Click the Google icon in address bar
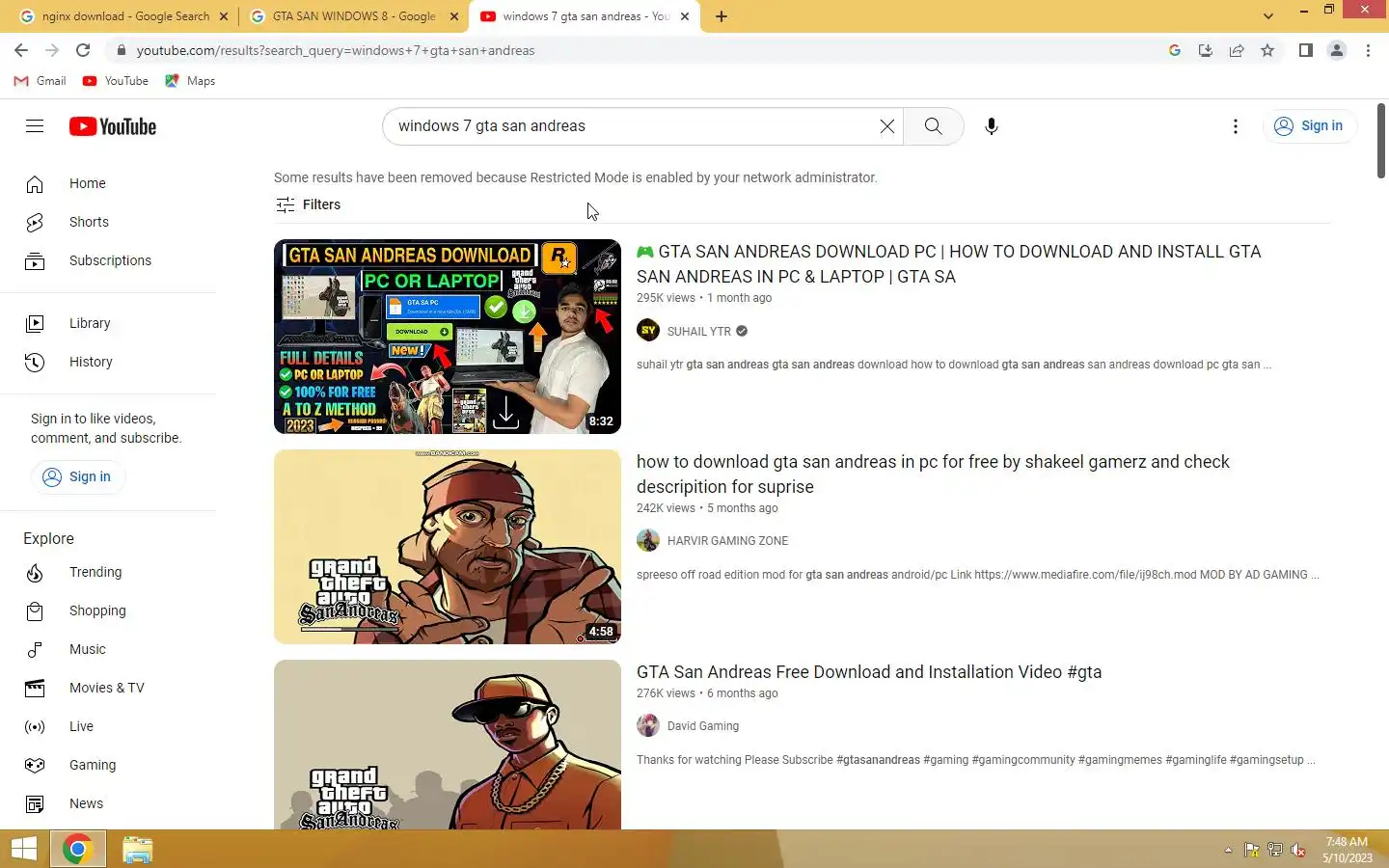The width and height of the screenshot is (1389, 868). coord(1175,50)
